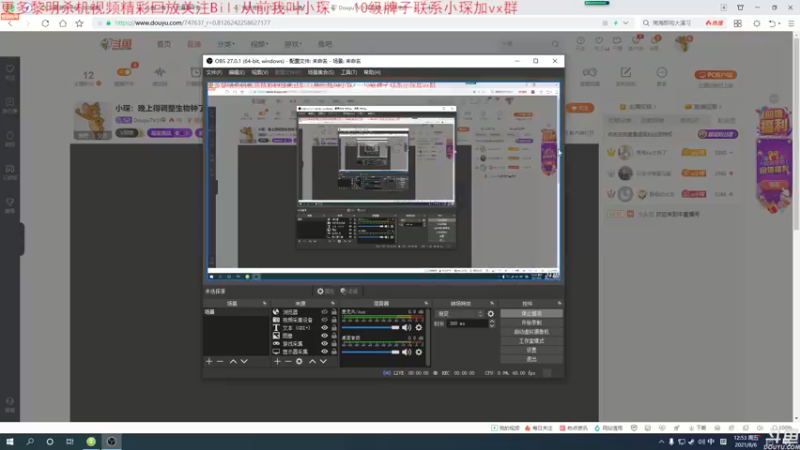Viewport: 800px width, 450px height.
Task: Open browser address bar dropdown arrow
Action: click(626, 23)
